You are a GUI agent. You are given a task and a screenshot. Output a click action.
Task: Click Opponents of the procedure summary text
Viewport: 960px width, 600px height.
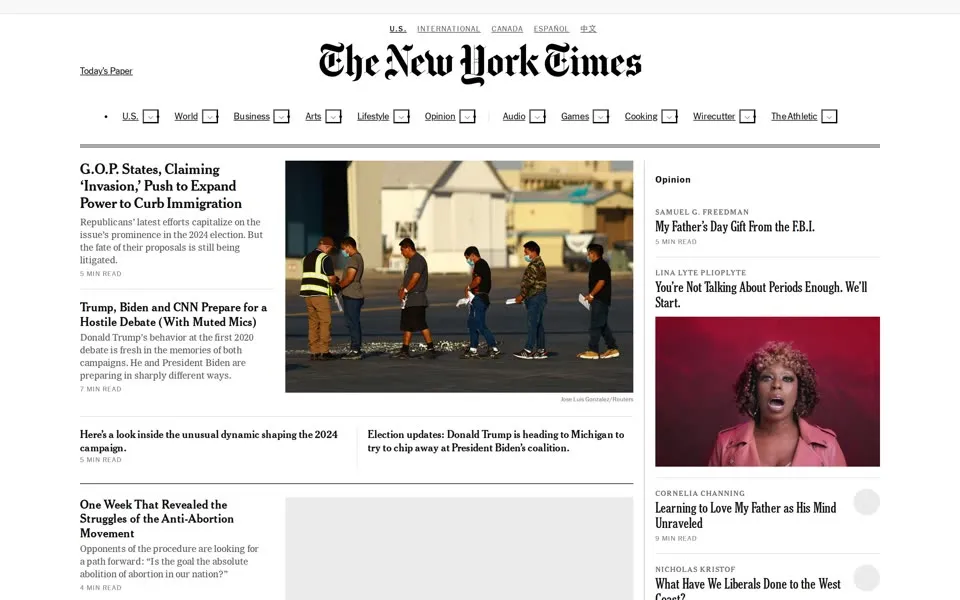click(169, 561)
